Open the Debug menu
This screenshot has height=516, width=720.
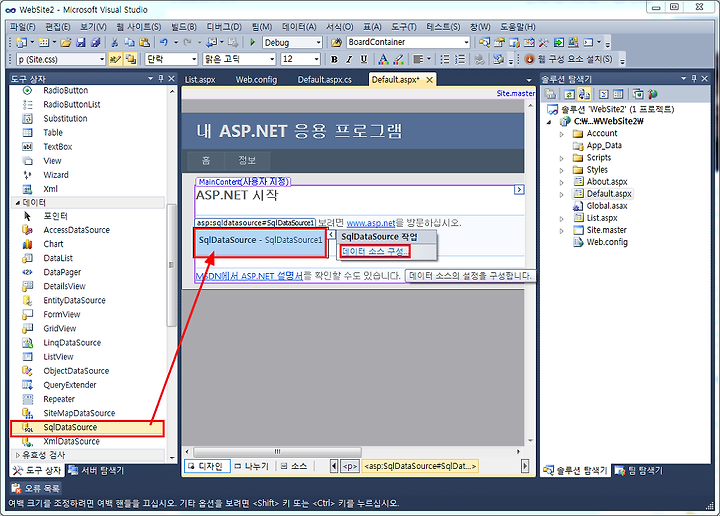[224, 27]
